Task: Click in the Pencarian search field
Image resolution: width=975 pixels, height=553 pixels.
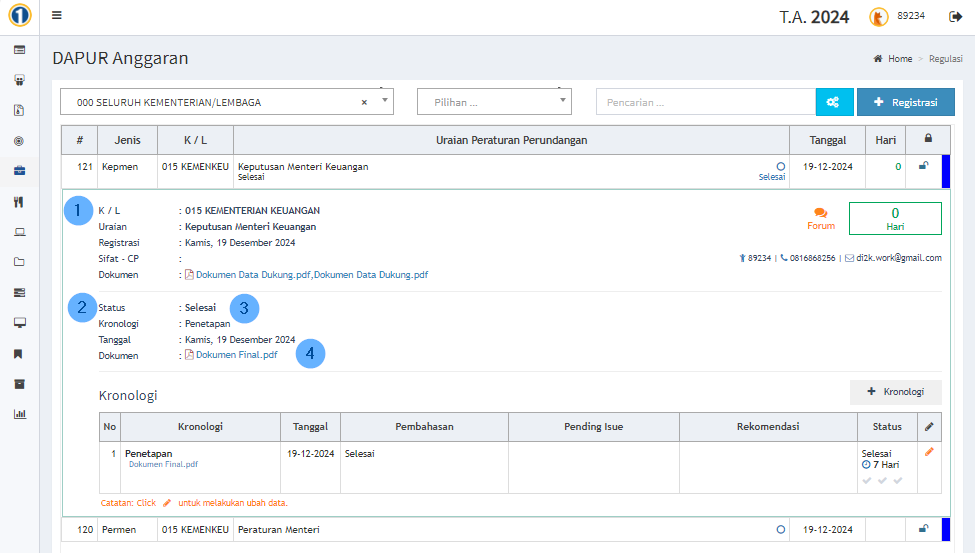Action: click(x=705, y=102)
